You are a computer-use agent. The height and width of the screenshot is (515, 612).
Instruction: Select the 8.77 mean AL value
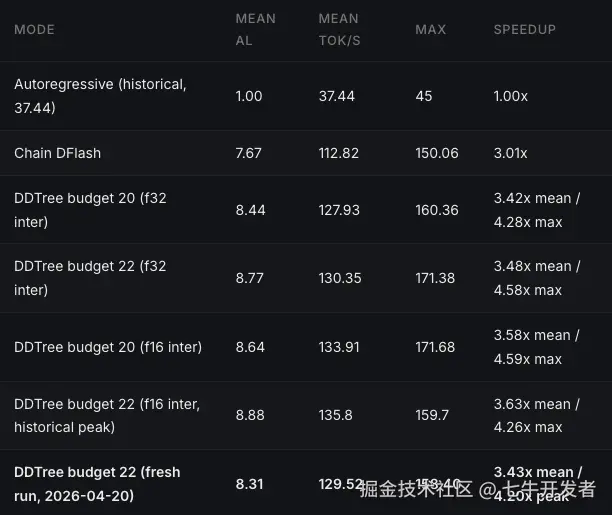[249, 278]
